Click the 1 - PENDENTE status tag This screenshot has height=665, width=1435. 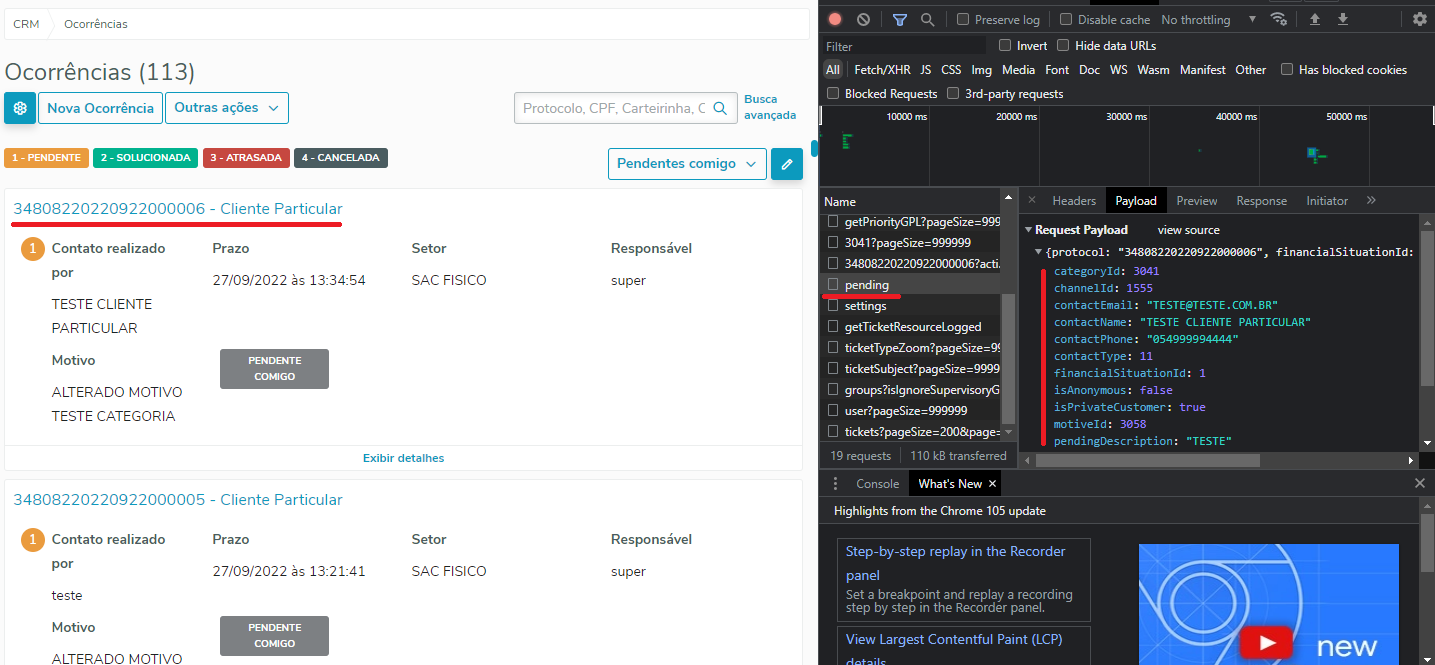pyautogui.click(x=46, y=158)
